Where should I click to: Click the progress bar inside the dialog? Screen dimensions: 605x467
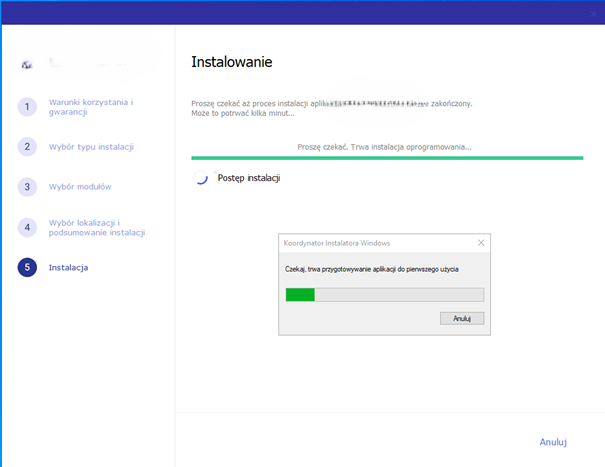pyautogui.click(x=384, y=294)
